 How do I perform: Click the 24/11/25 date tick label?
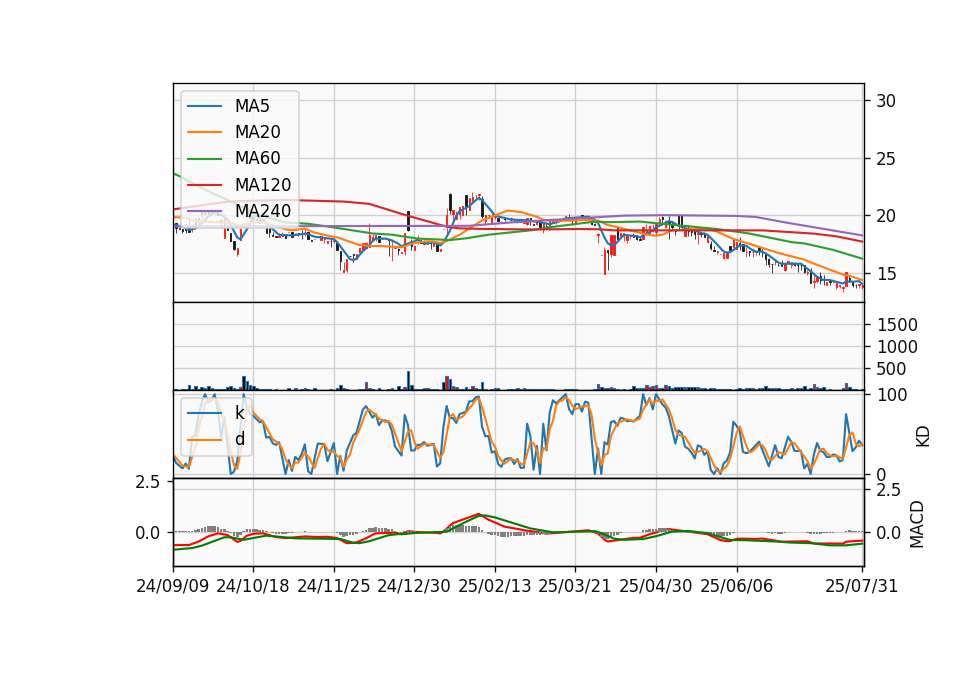coord(334,586)
